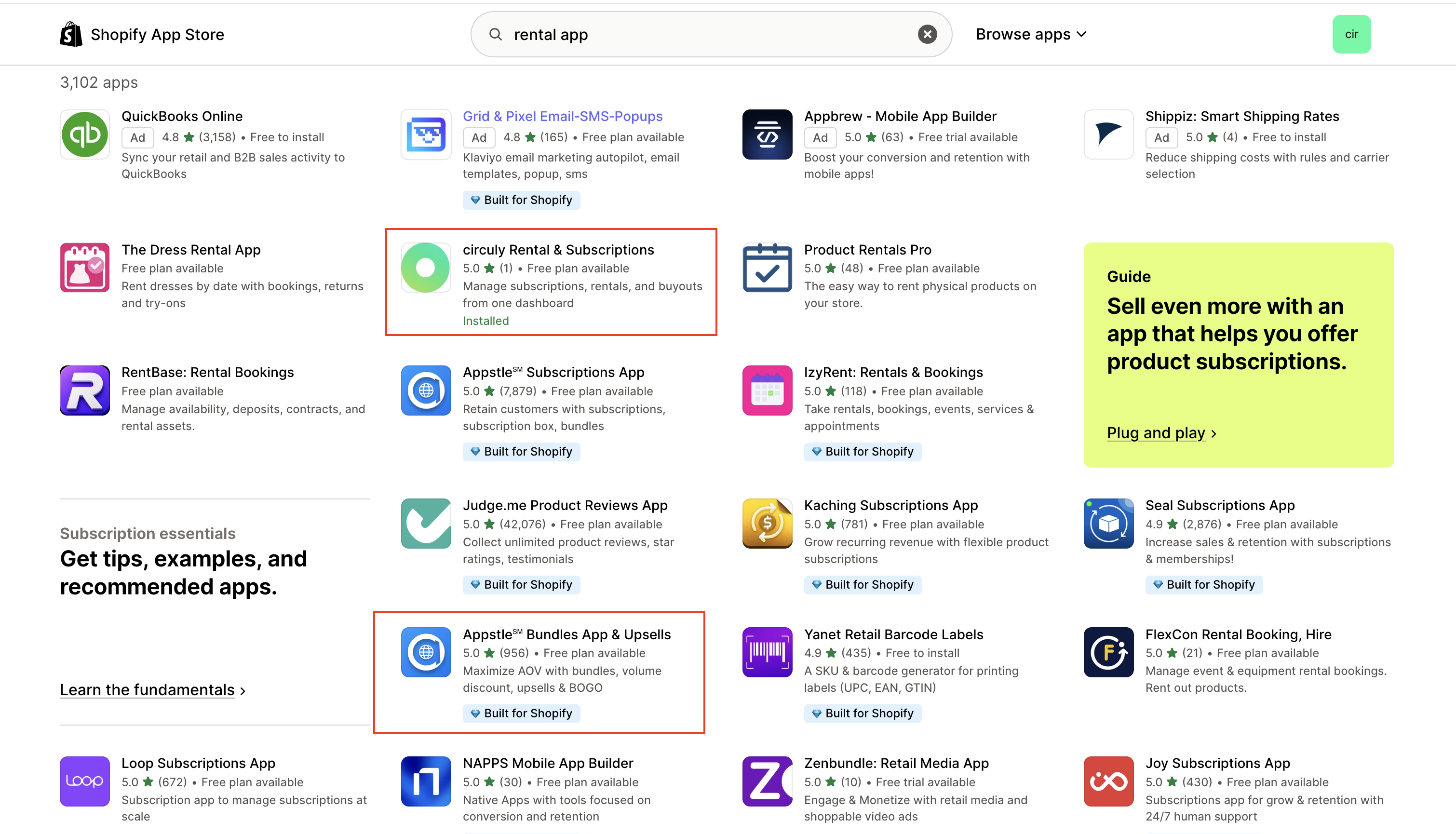The height and width of the screenshot is (834, 1456).
Task: Click the Appstle Bundles App & Upsells icon
Action: (x=426, y=652)
